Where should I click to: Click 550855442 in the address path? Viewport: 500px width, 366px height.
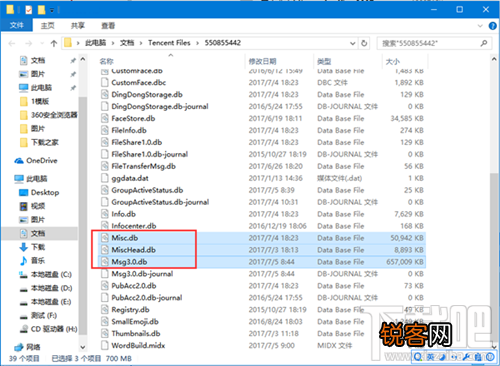tap(223, 43)
